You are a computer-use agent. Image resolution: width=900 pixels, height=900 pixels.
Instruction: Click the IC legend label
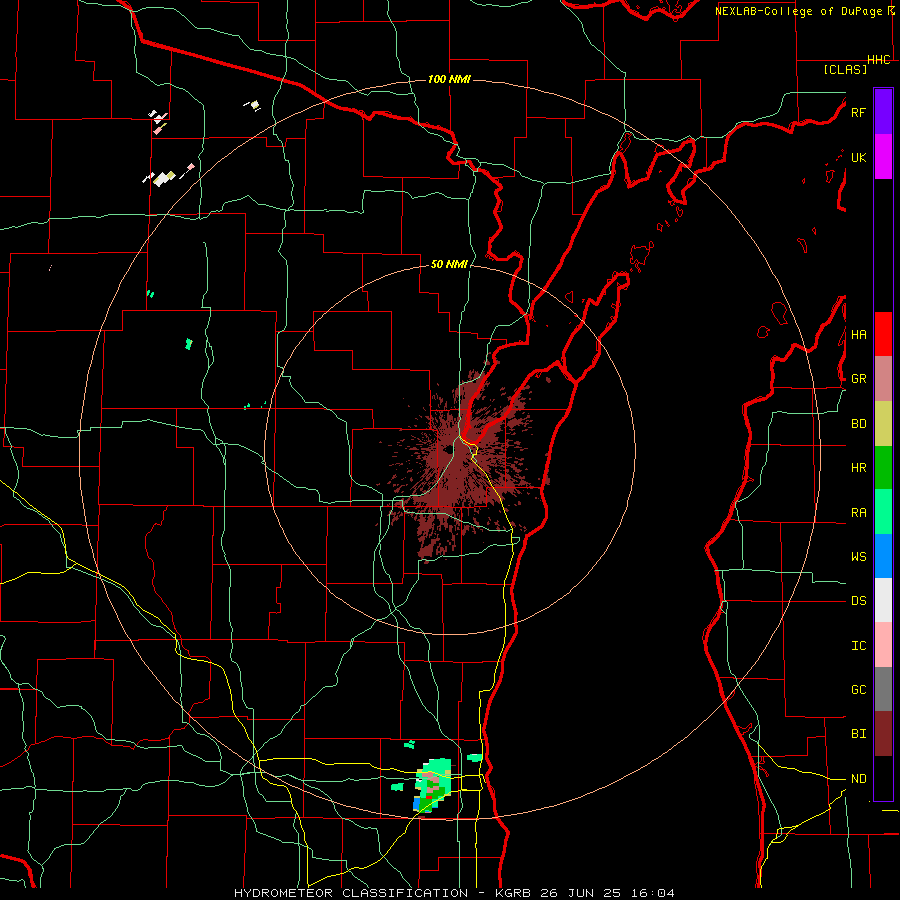point(858,646)
